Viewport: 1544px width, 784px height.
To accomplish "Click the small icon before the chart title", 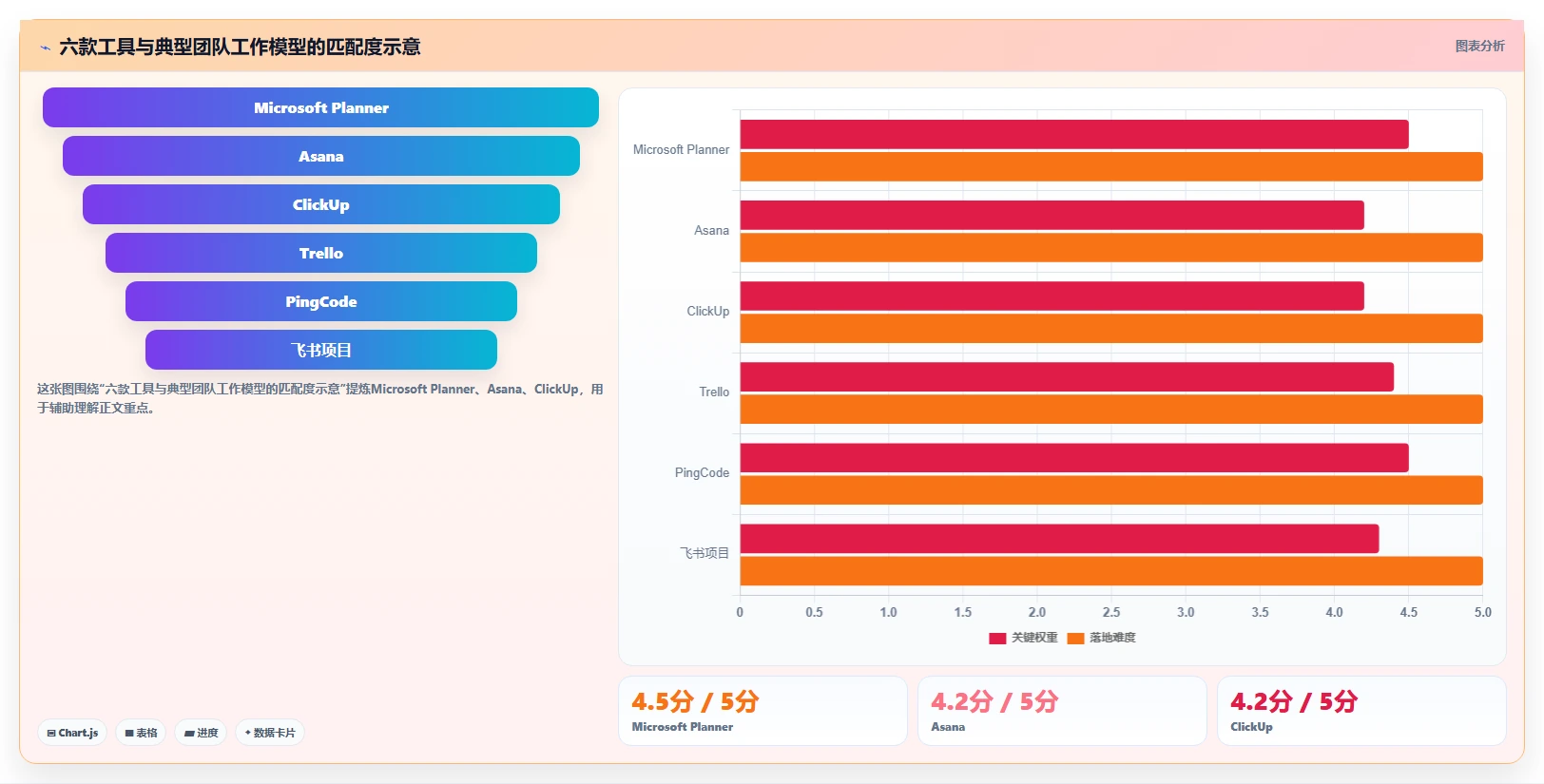I will point(45,48).
